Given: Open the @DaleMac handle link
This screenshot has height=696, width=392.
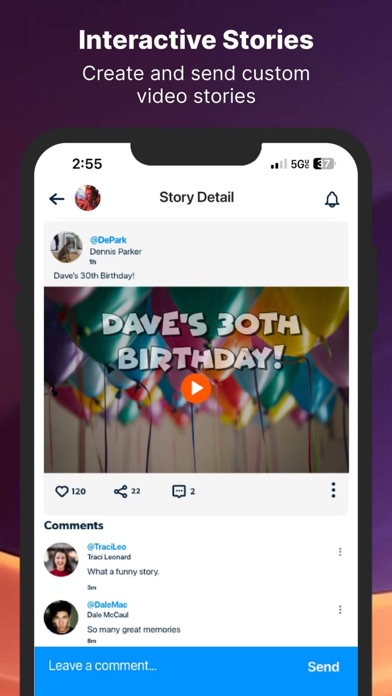Looking at the screenshot, I should [107, 605].
